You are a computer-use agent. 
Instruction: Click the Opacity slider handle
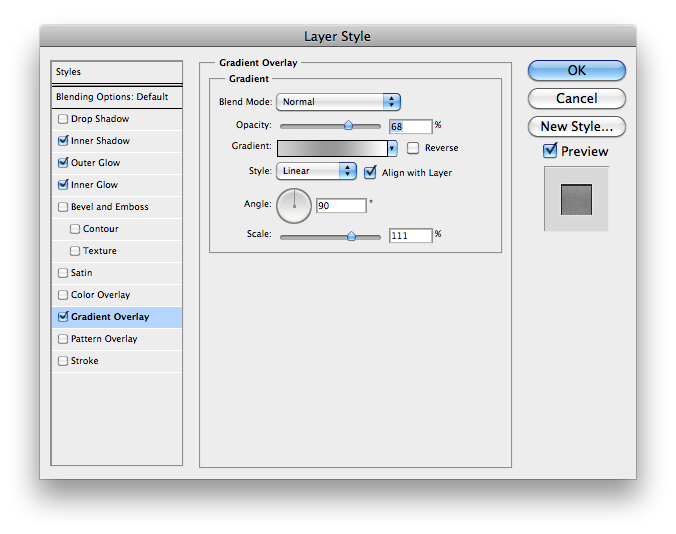[348, 126]
